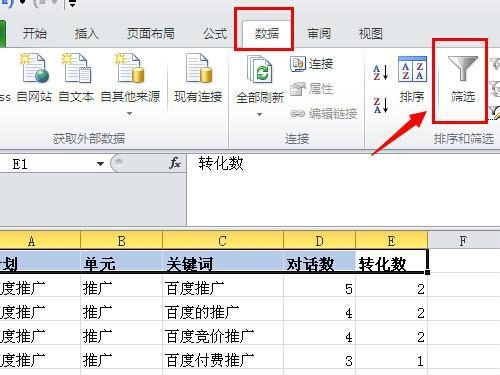Select column D header
This screenshot has height=375, width=500.
[x=319, y=241]
